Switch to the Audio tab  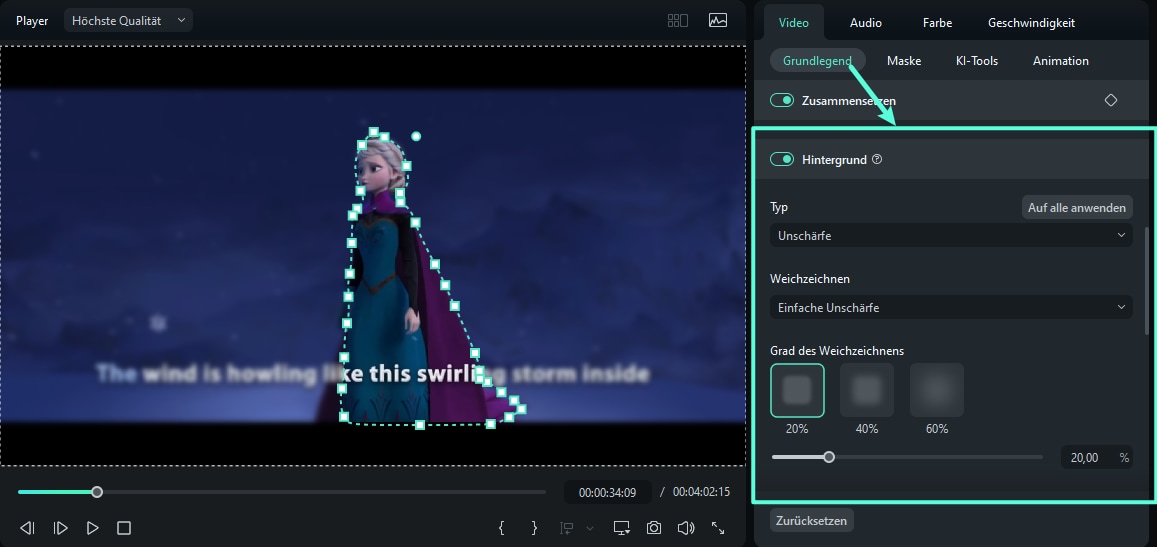coord(866,23)
